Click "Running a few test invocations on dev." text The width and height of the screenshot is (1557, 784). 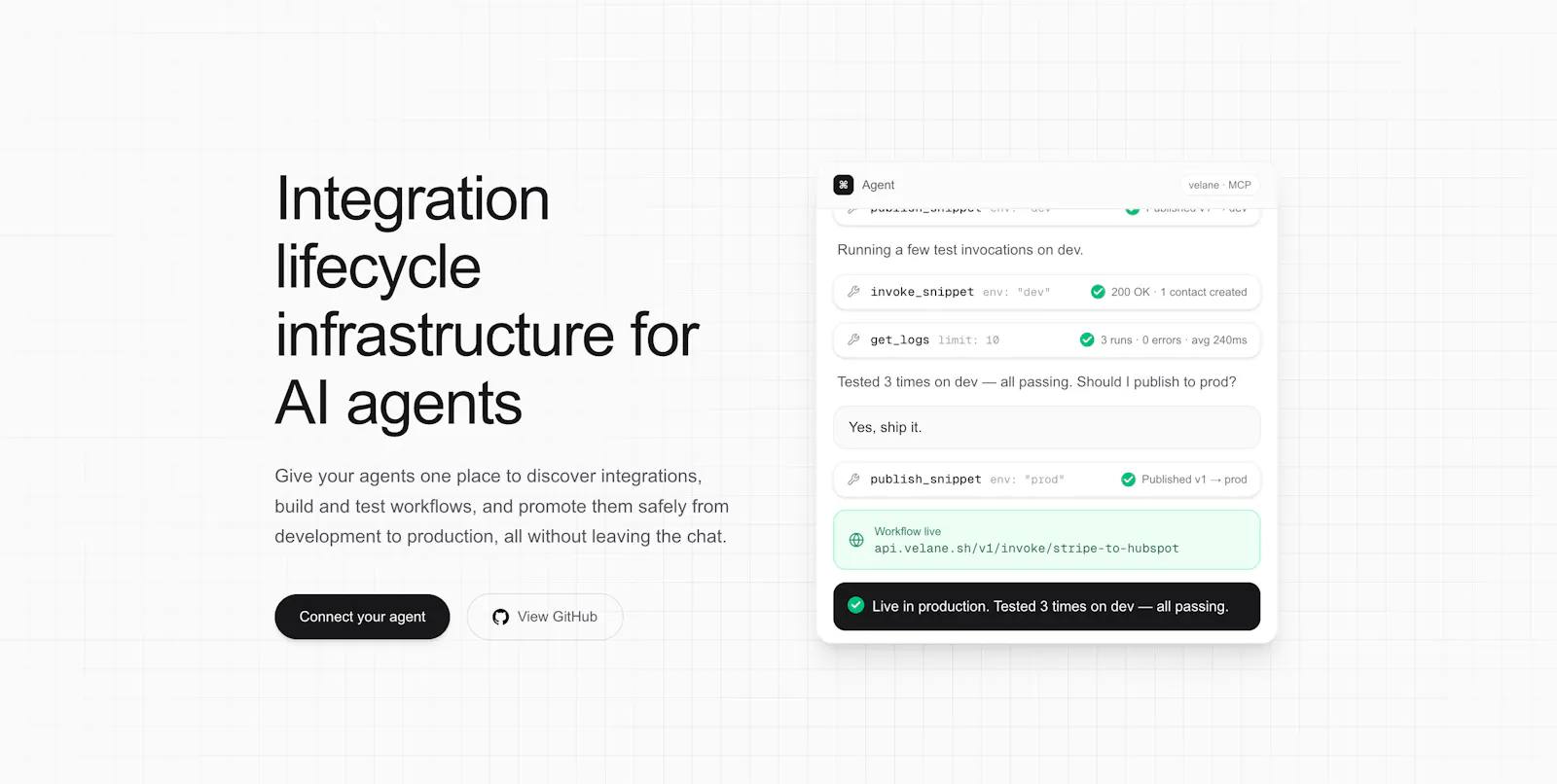click(x=960, y=250)
